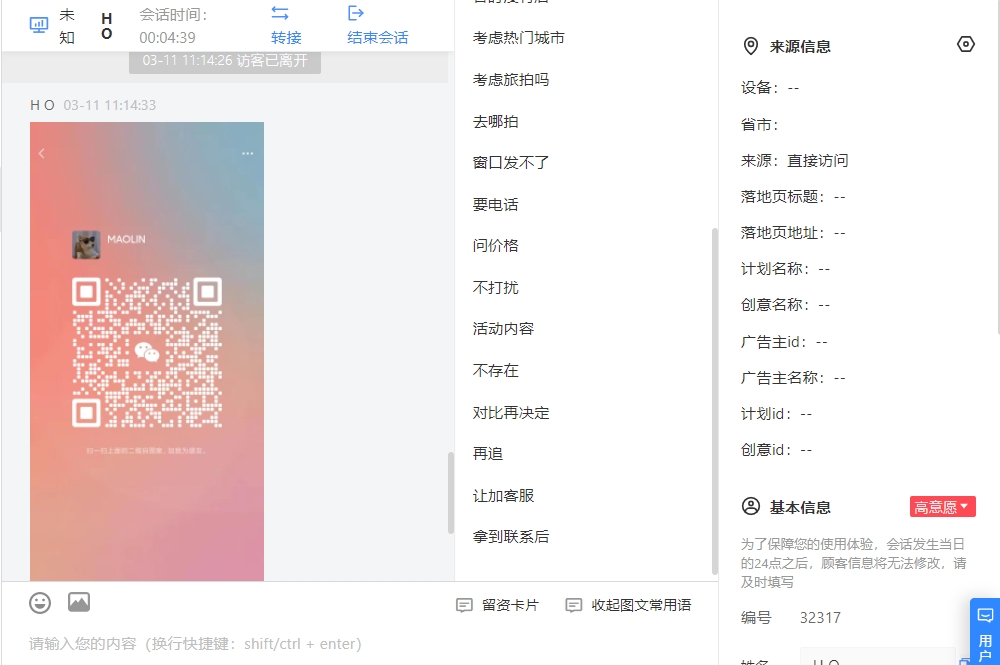
Task: Click the 计划id field row
Action: [776, 414]
